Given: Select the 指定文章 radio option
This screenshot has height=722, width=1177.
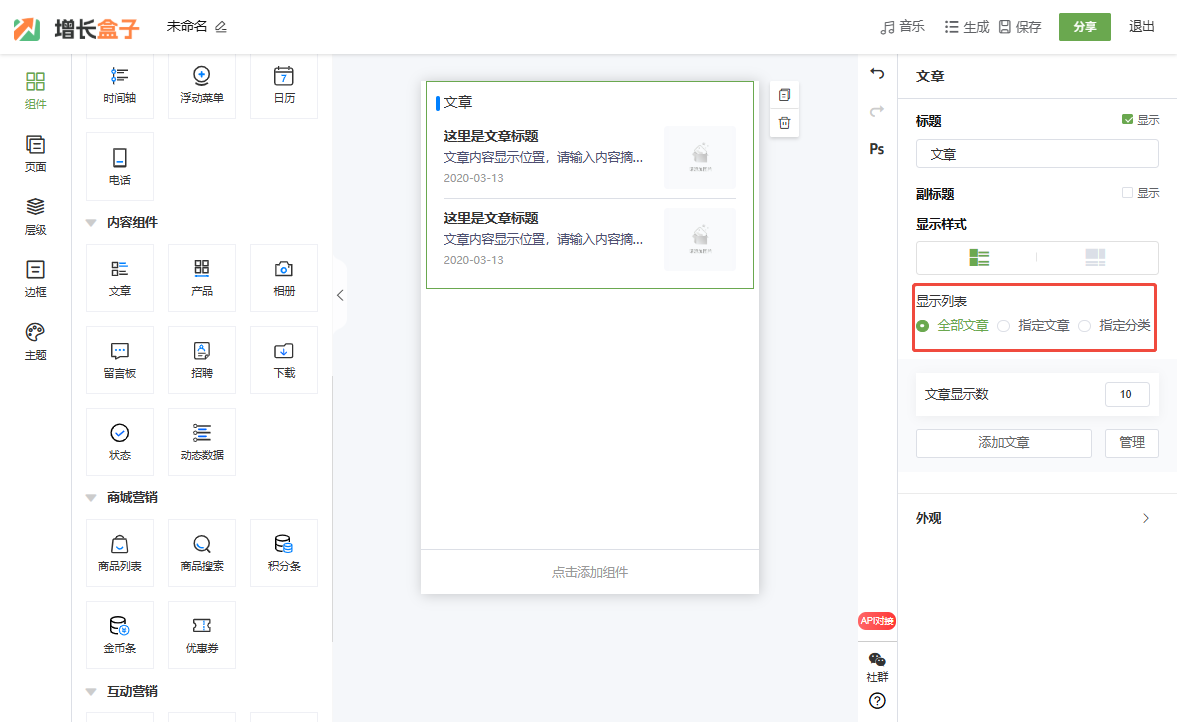Looking at the screenshot, I should 1004,325.
